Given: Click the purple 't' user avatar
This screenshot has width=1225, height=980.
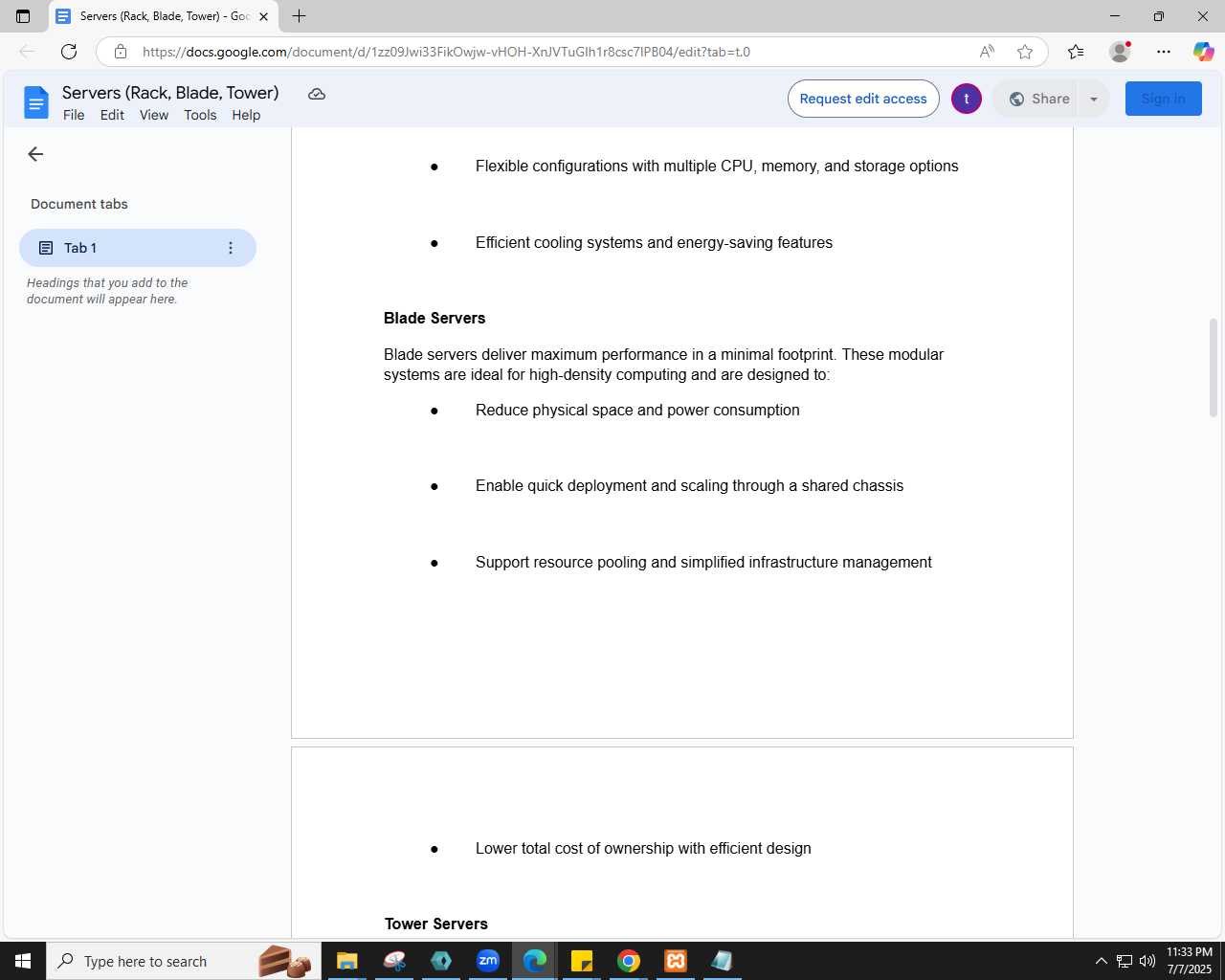Looking at the screenshot, I should (x=967, y=99).
